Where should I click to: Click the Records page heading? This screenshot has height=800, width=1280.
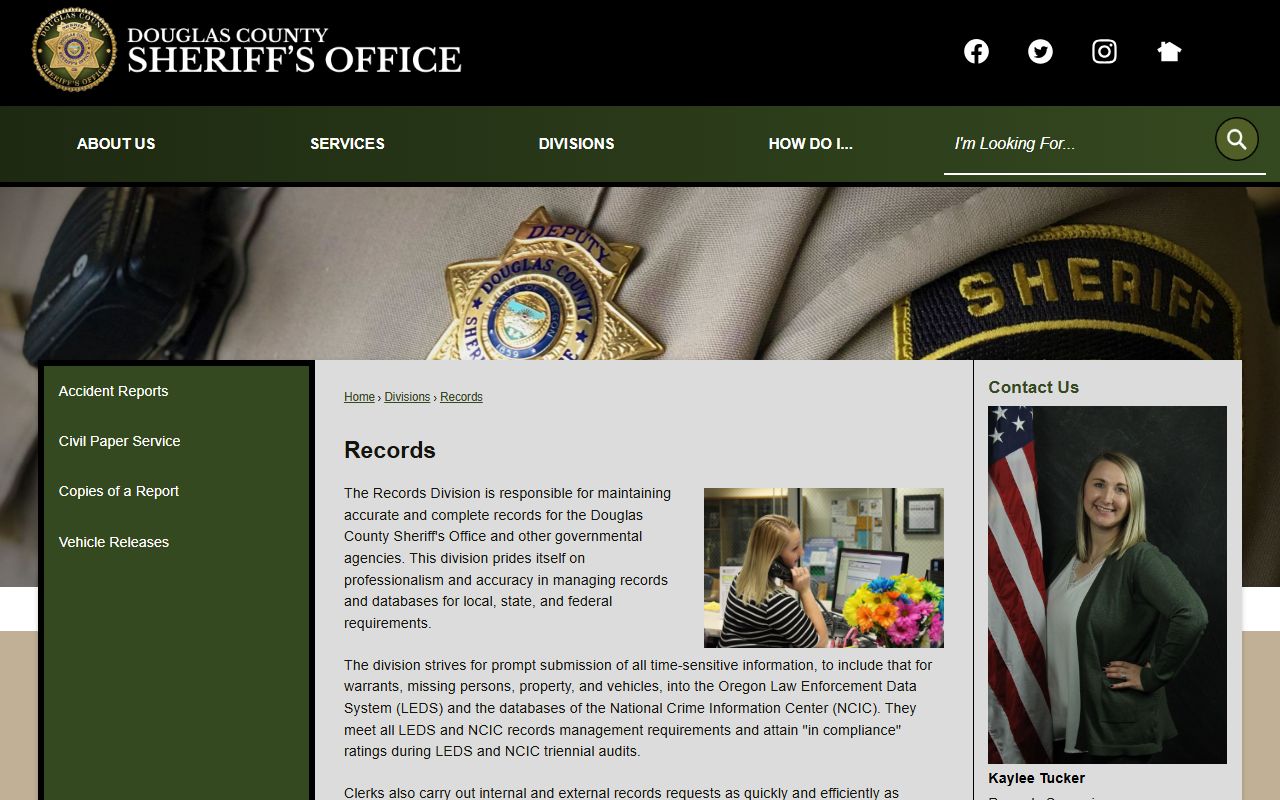390,450
